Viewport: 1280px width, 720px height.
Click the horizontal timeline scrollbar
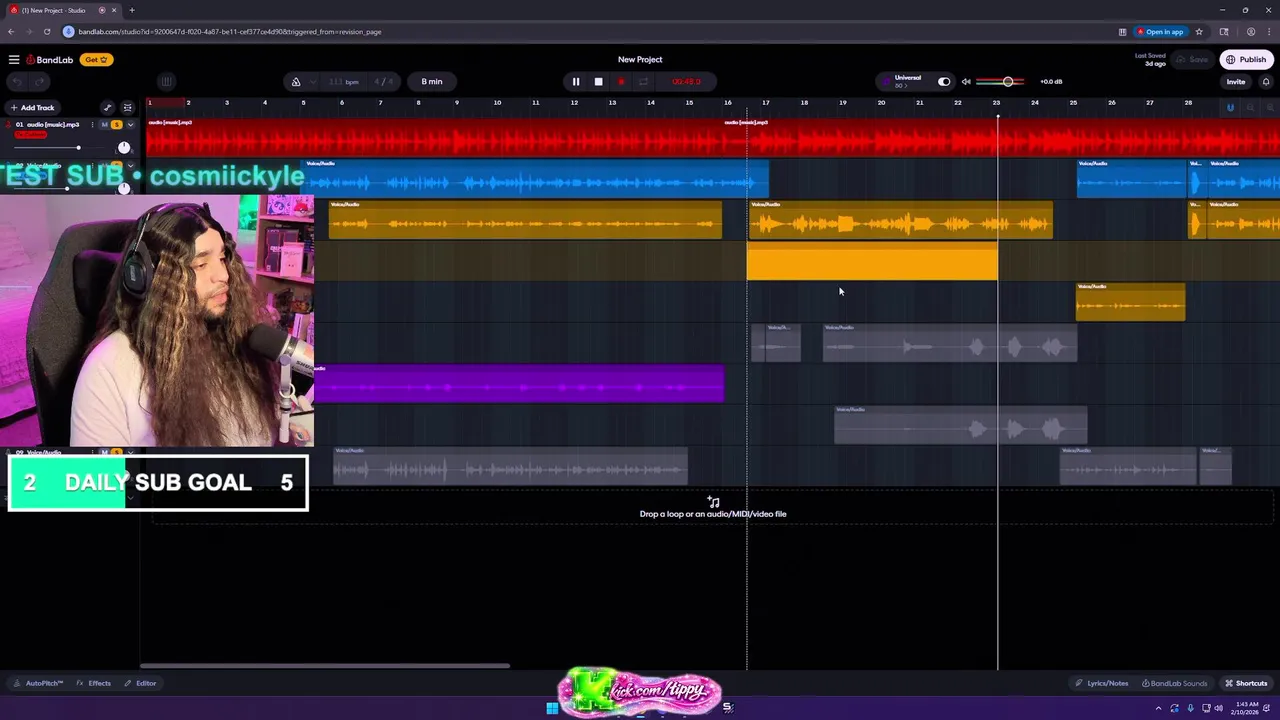(x=325, y=665)
